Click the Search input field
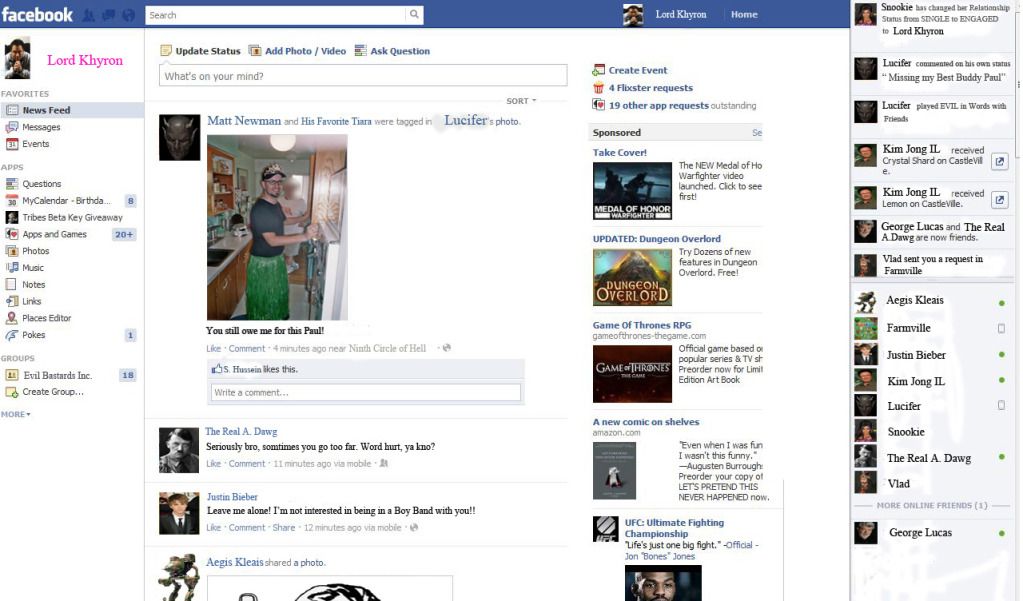Image resolution: width=1023 pixels, height=601 pixels. pyautogui.click(x=275, y=15)
